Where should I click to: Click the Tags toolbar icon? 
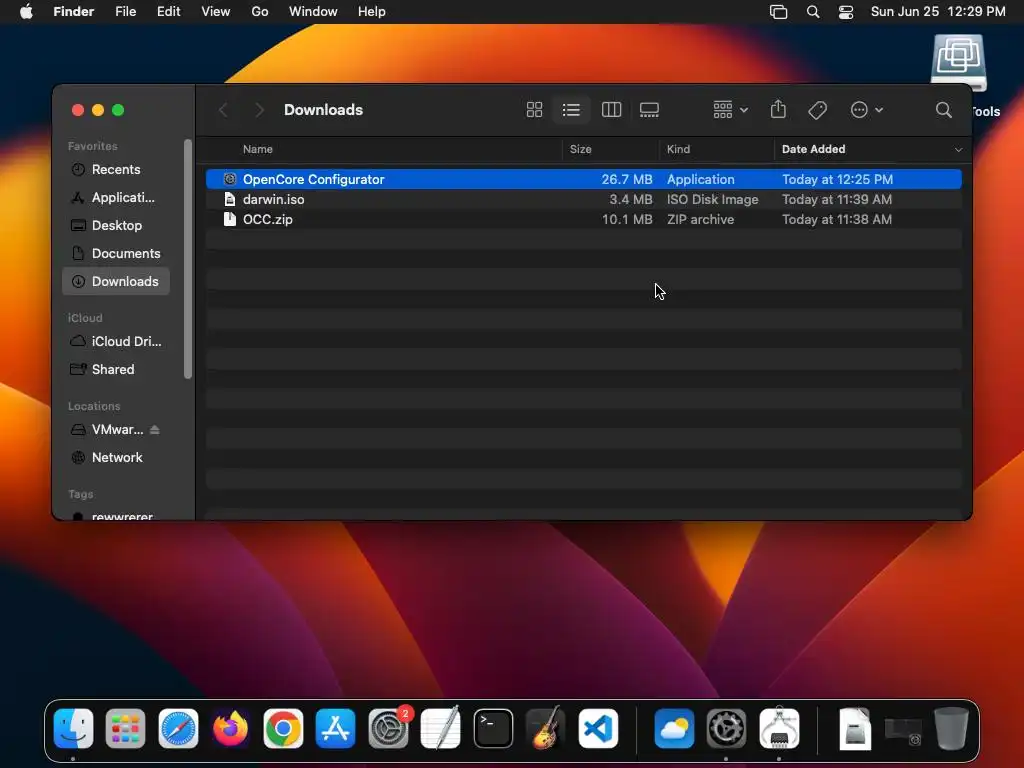coord(818,110)
